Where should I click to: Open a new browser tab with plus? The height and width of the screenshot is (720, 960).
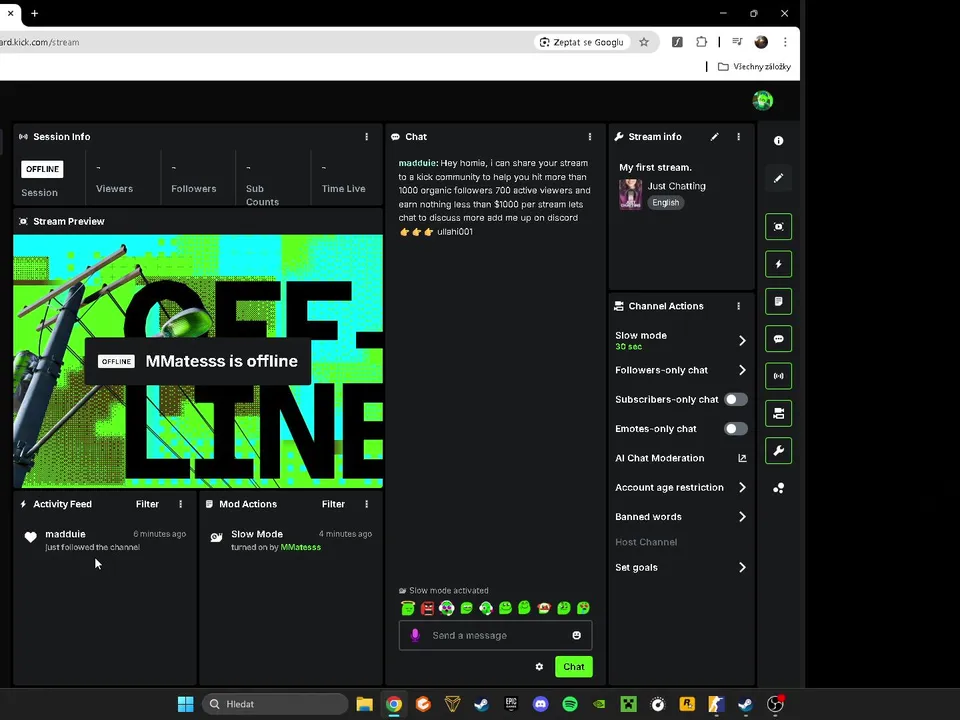[34, 13]
